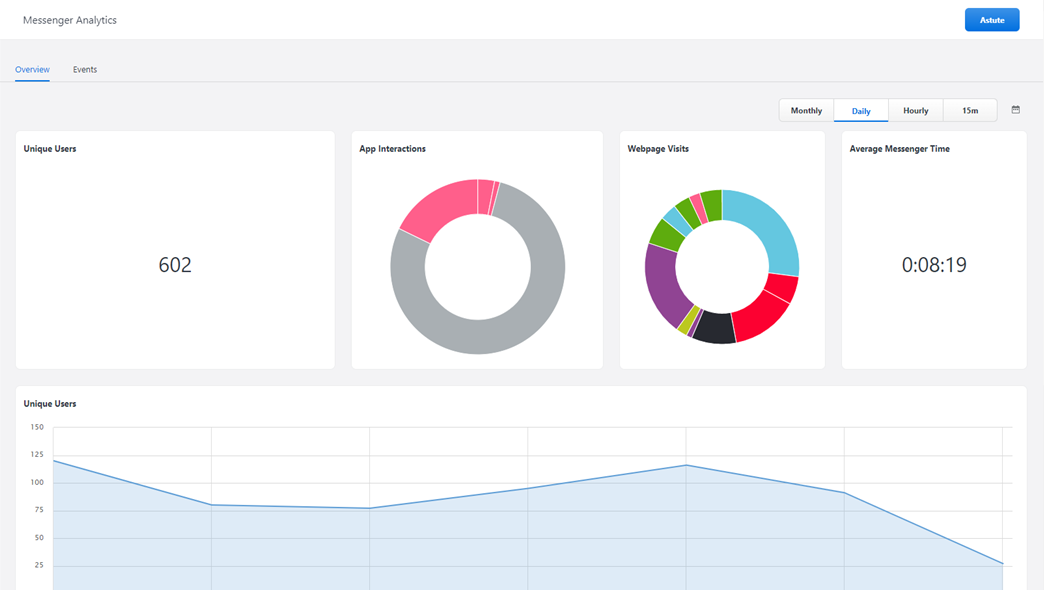
Task: Select the Overview tab
Action: 32,70
